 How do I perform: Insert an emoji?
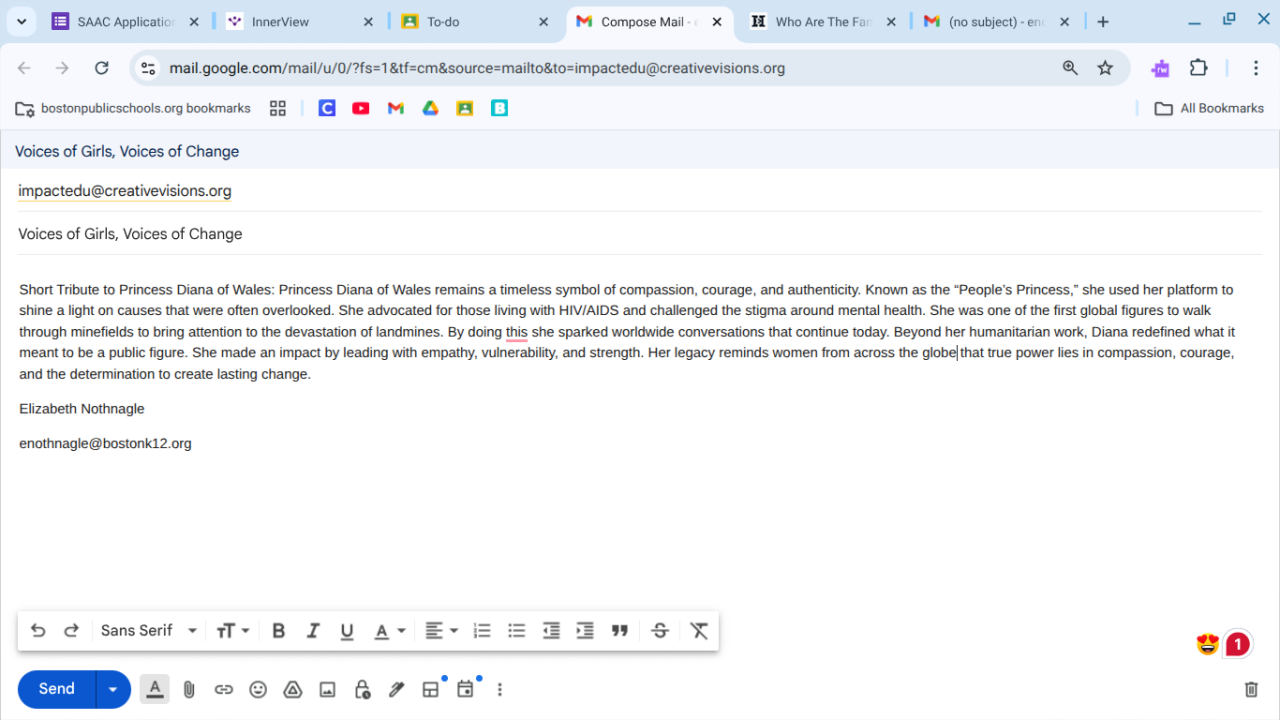pos(258,689)
